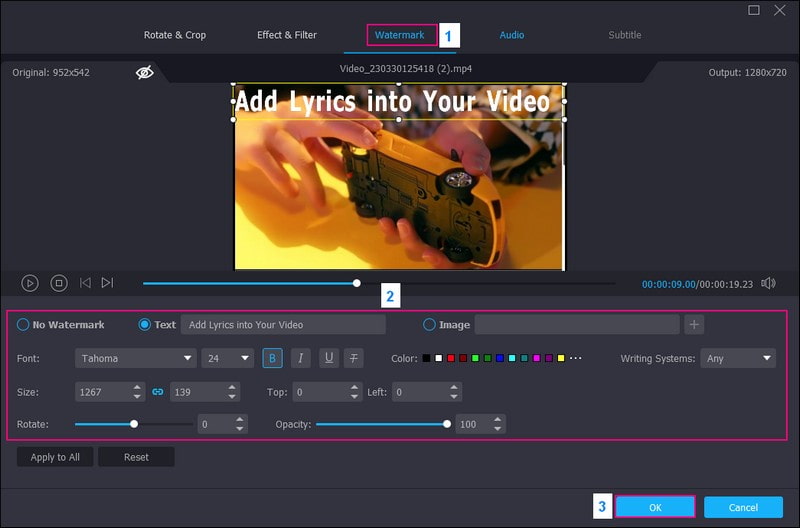This screenshot has height=528, width=800.
Task: Select the No Watermark option
Action: pyautogui.click(x=23, y=325)
